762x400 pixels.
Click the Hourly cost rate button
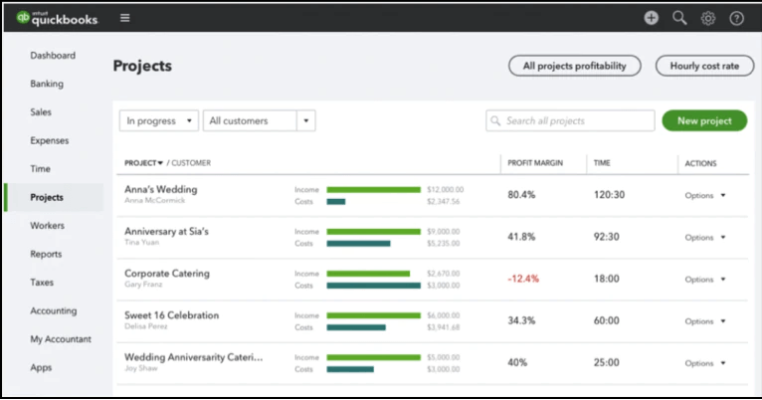coord(705,66)
